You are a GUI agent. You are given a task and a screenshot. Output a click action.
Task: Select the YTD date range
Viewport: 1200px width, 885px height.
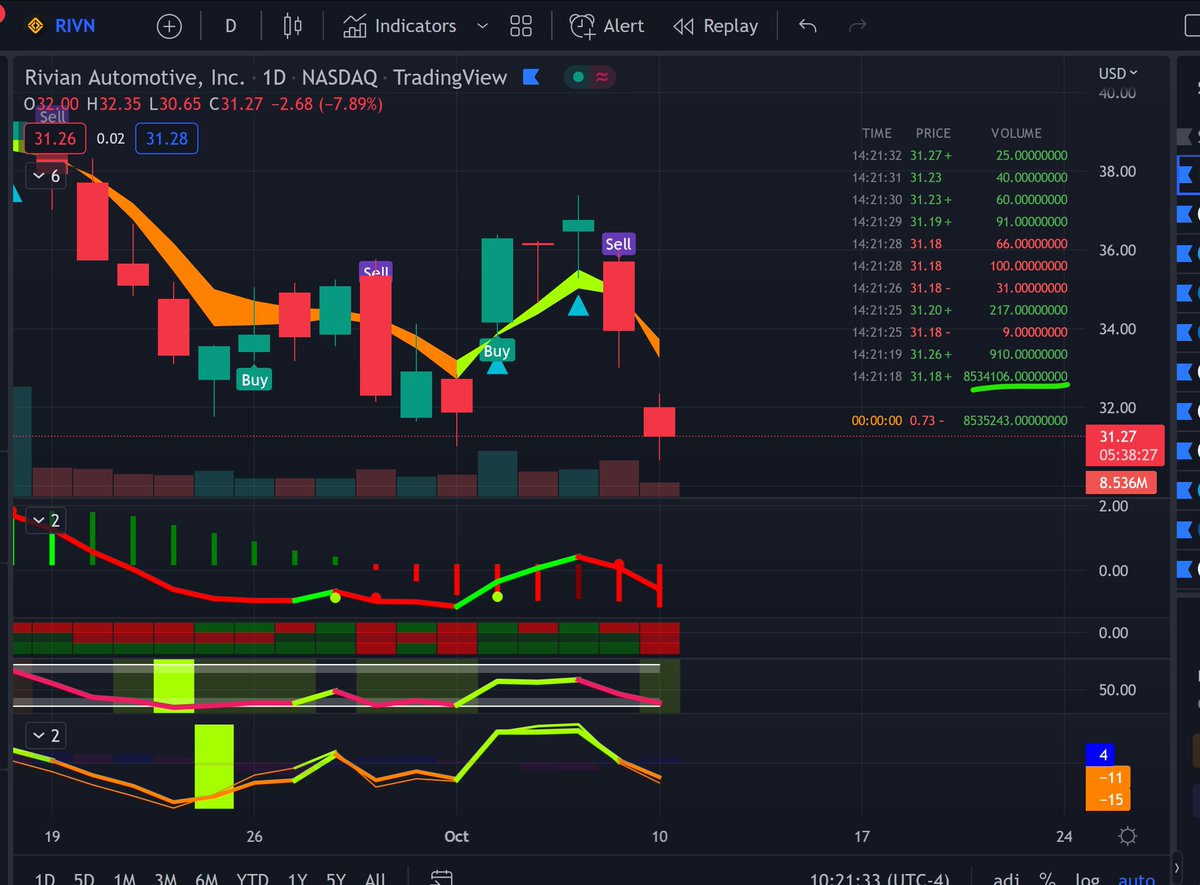coord(251,879)
